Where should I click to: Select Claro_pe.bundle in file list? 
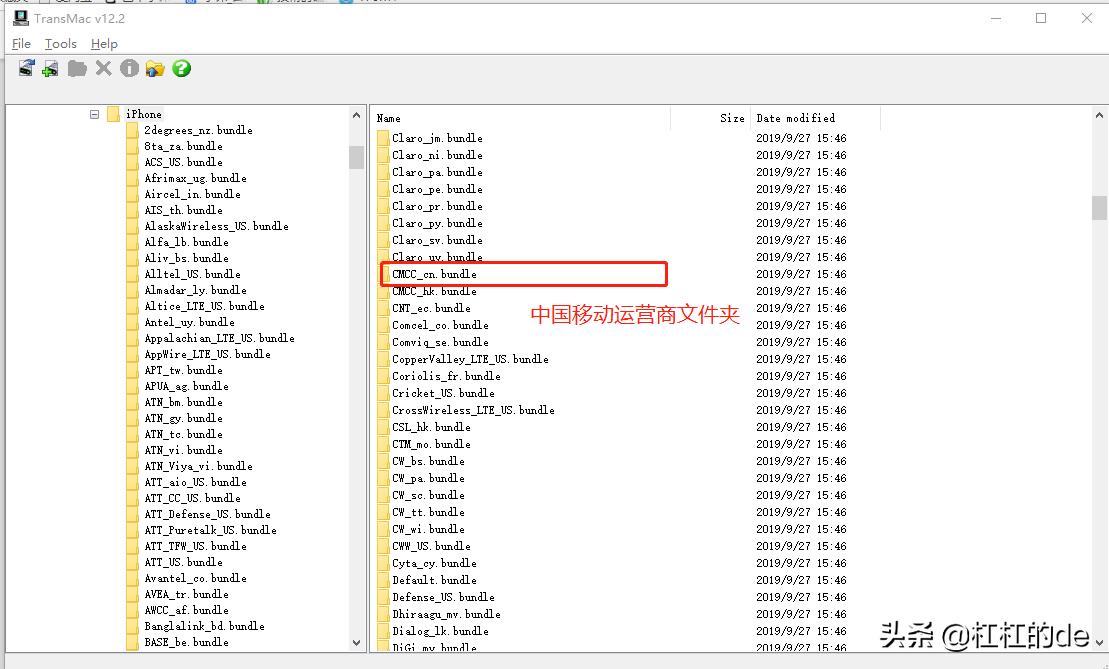[437, 189]
